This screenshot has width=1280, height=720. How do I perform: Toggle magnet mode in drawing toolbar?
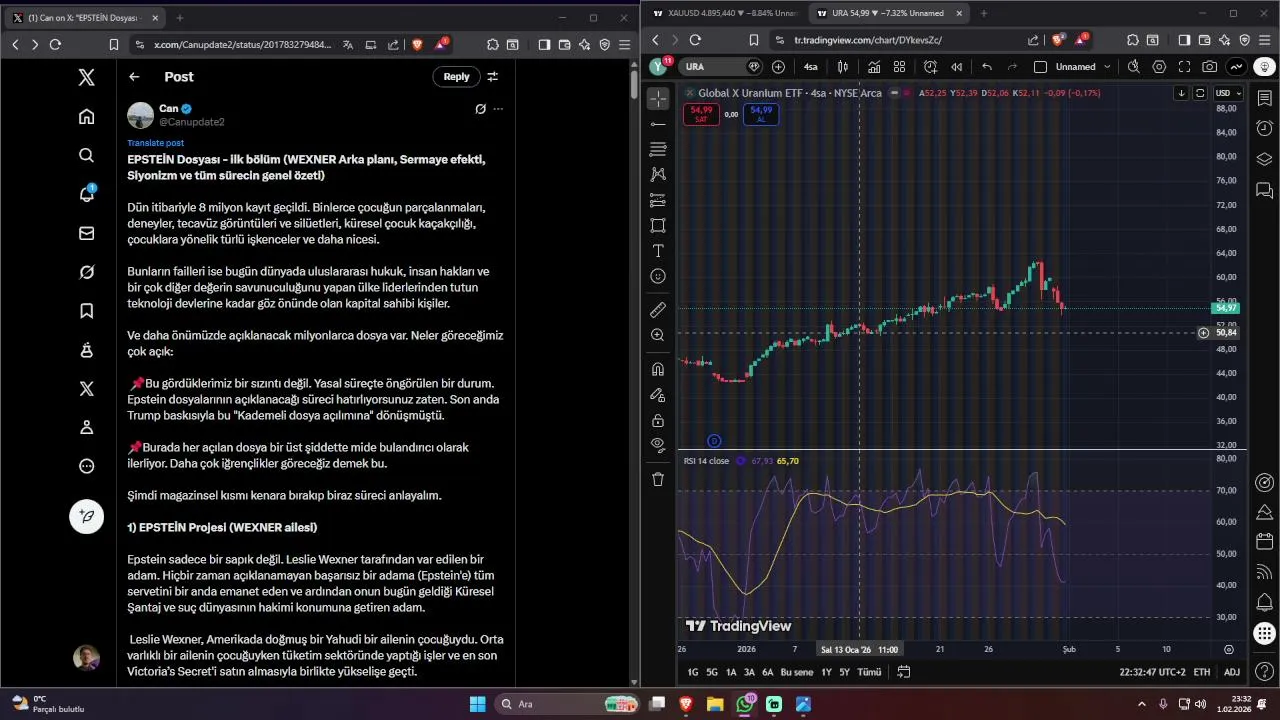pyautogui.click(x=658, y=369)
